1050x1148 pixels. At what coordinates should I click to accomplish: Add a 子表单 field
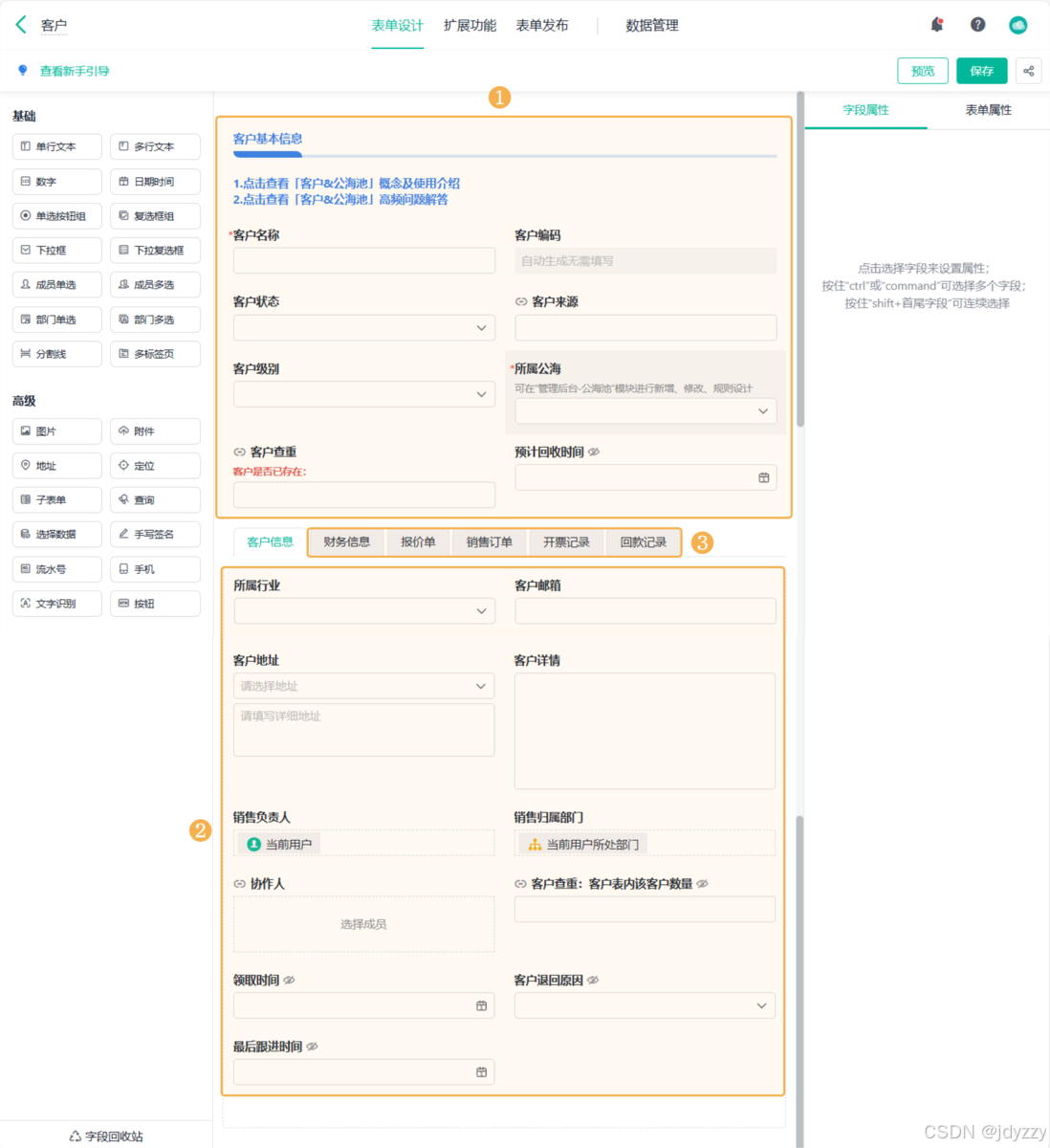(57, 500)
